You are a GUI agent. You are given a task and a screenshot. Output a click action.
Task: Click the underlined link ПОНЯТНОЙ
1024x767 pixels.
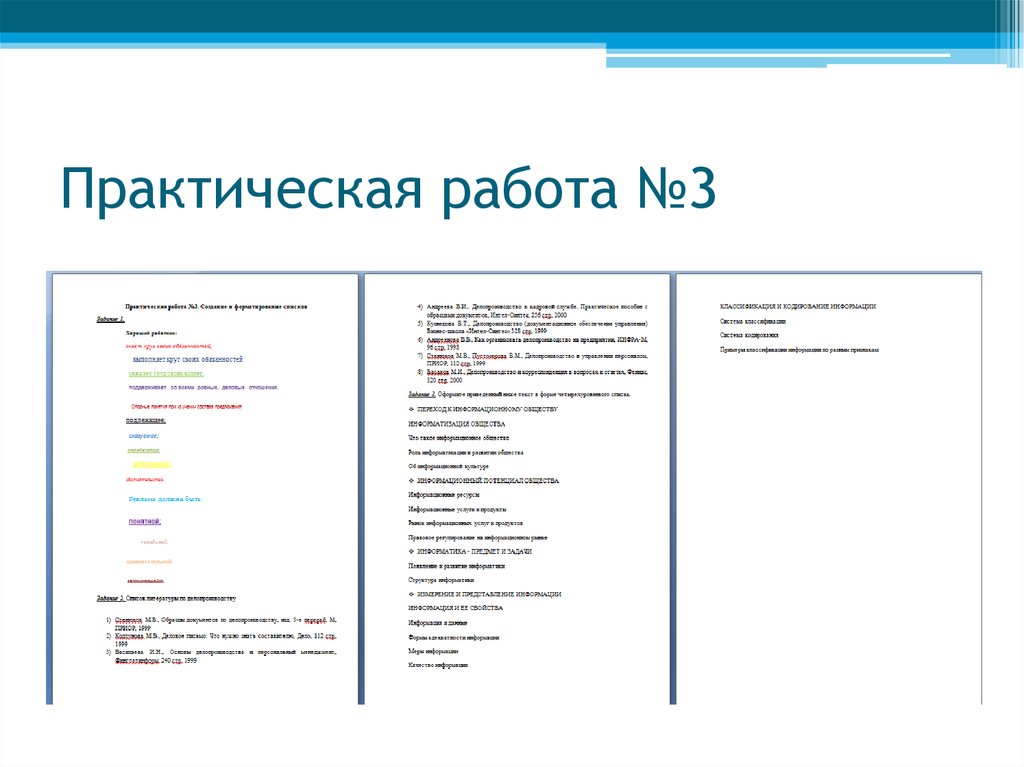click(x=144, y=521)
